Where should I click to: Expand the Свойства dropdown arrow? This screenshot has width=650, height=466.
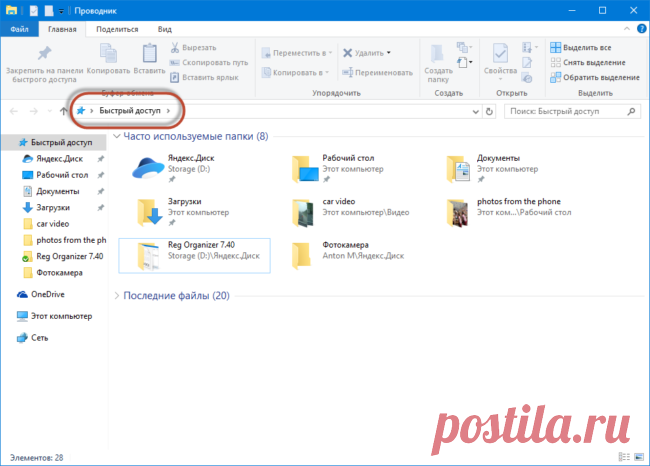click(500, 80)
